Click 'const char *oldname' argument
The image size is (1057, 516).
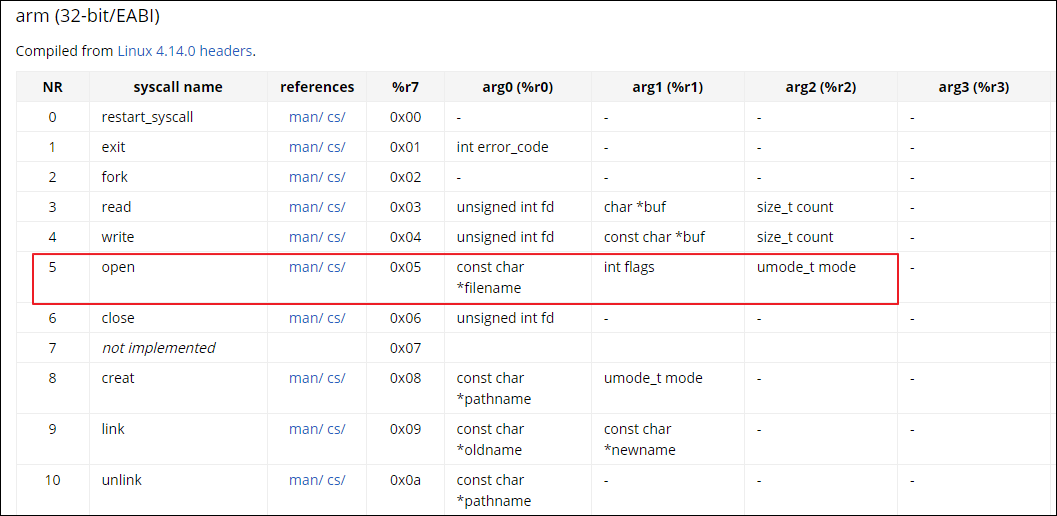tap(491, 439)
